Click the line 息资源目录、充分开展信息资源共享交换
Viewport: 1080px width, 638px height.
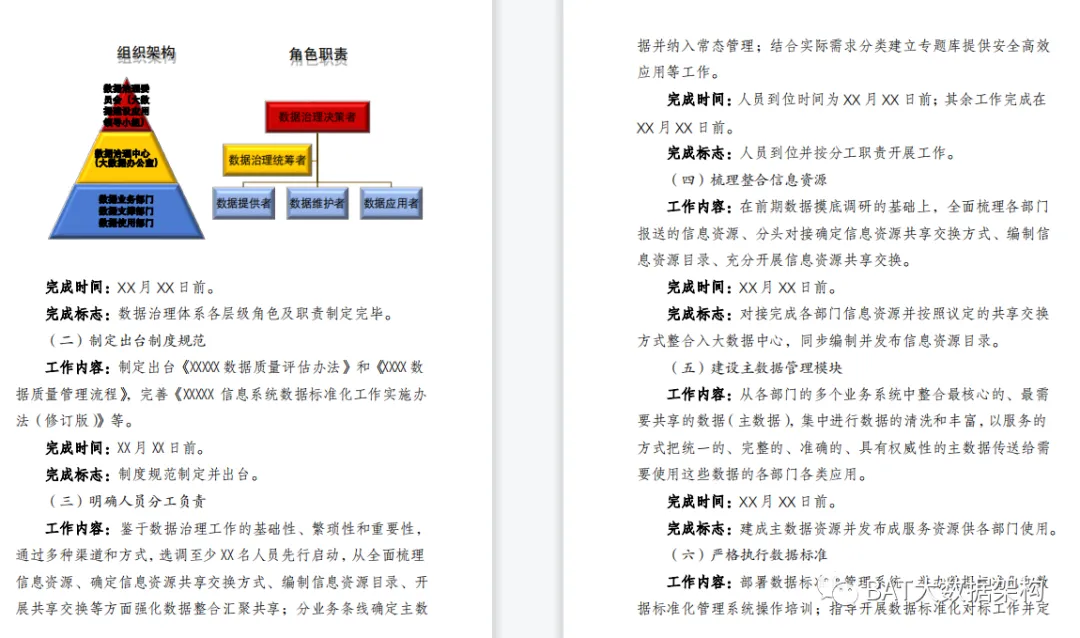(x=775, y=260)
